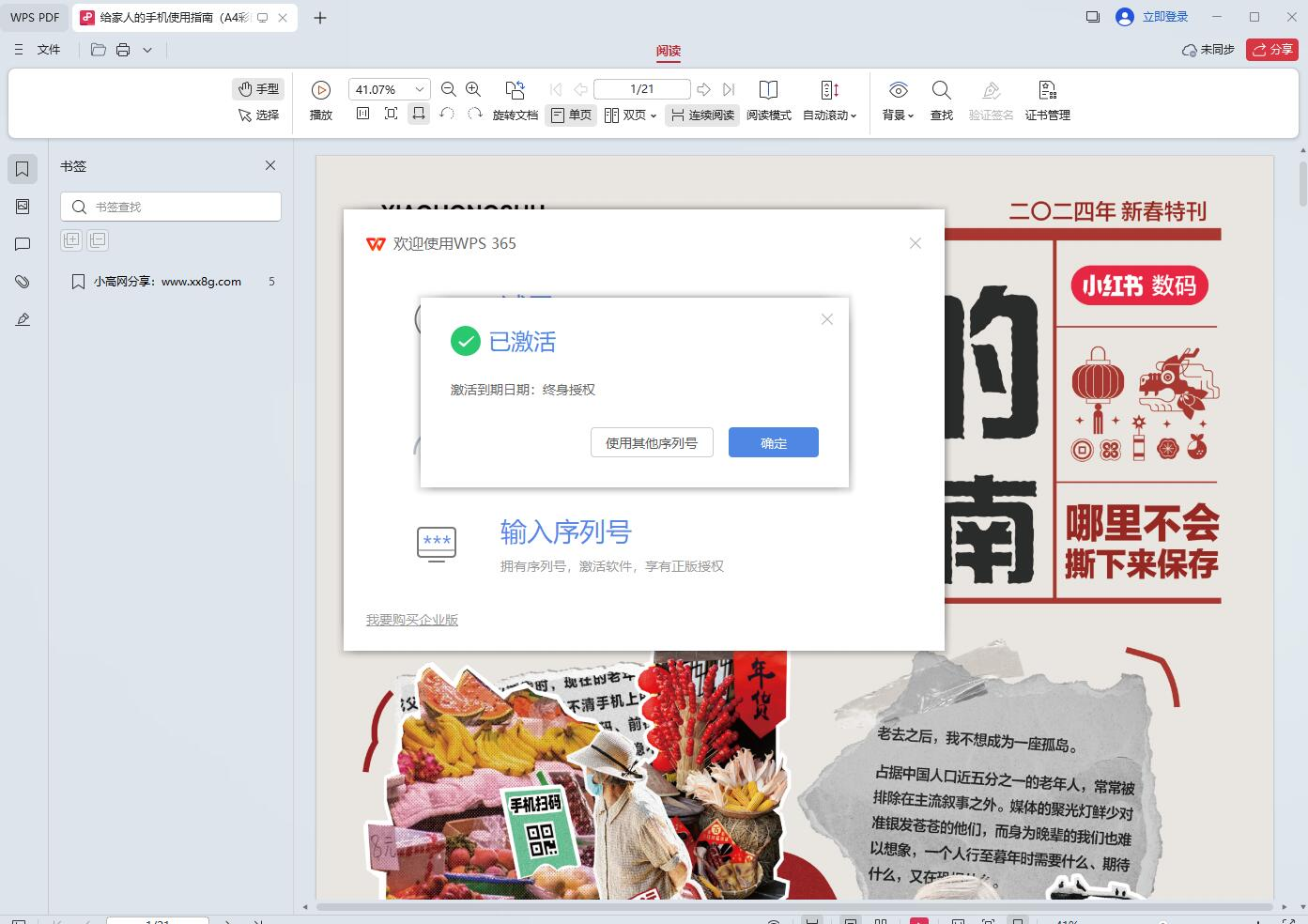The image size is (1308, 924).
Task: Select bookmark 小高网分享：www.xx8g.com
Action: click(x=169, y=282)
